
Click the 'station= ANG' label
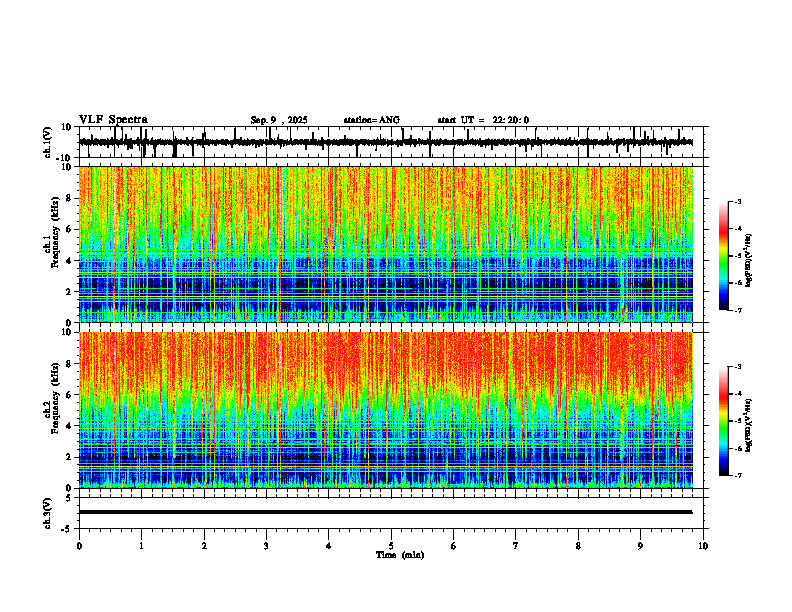(x=372, y=120)
